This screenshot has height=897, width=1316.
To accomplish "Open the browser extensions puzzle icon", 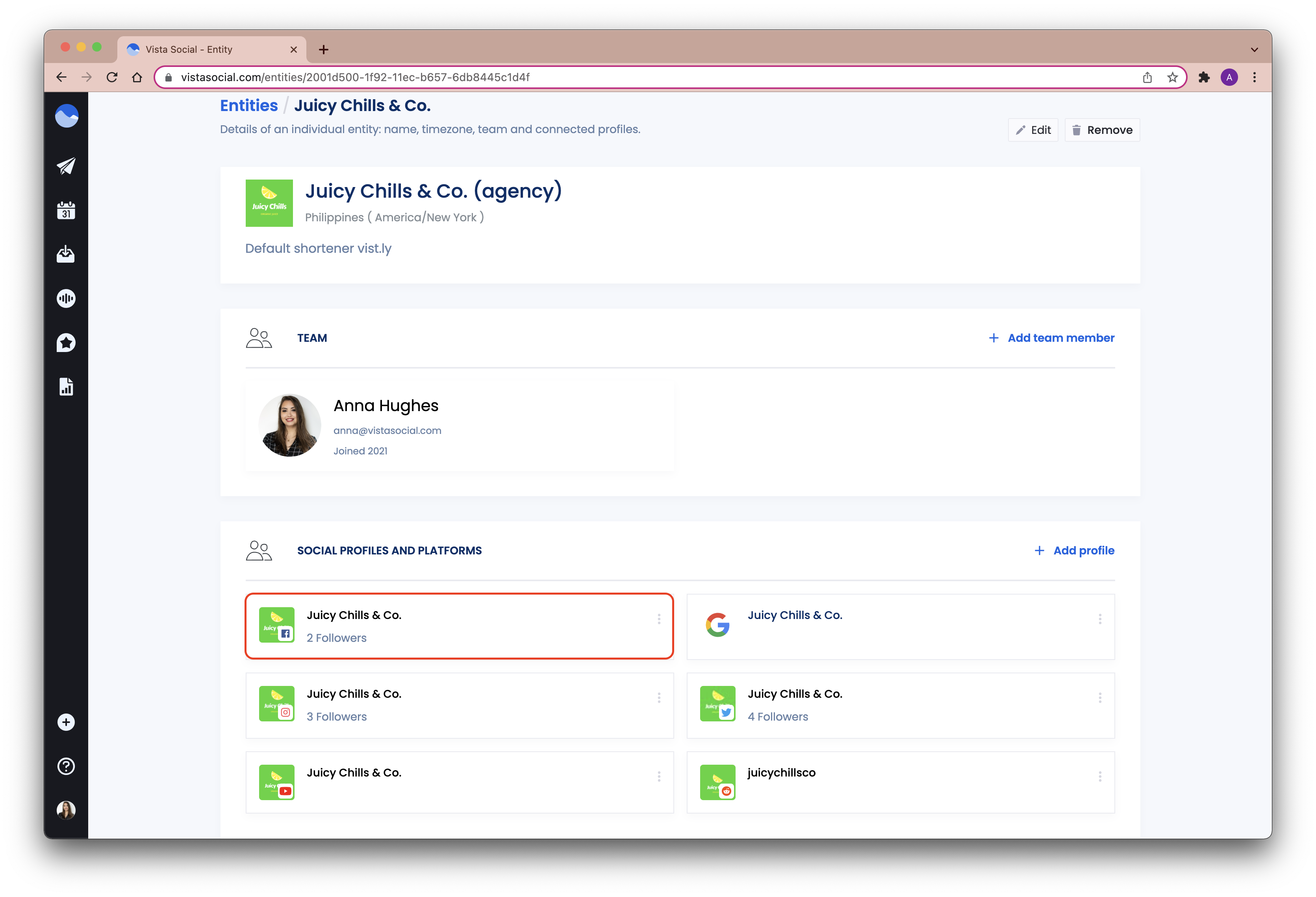I will [x=1204, y=77].
